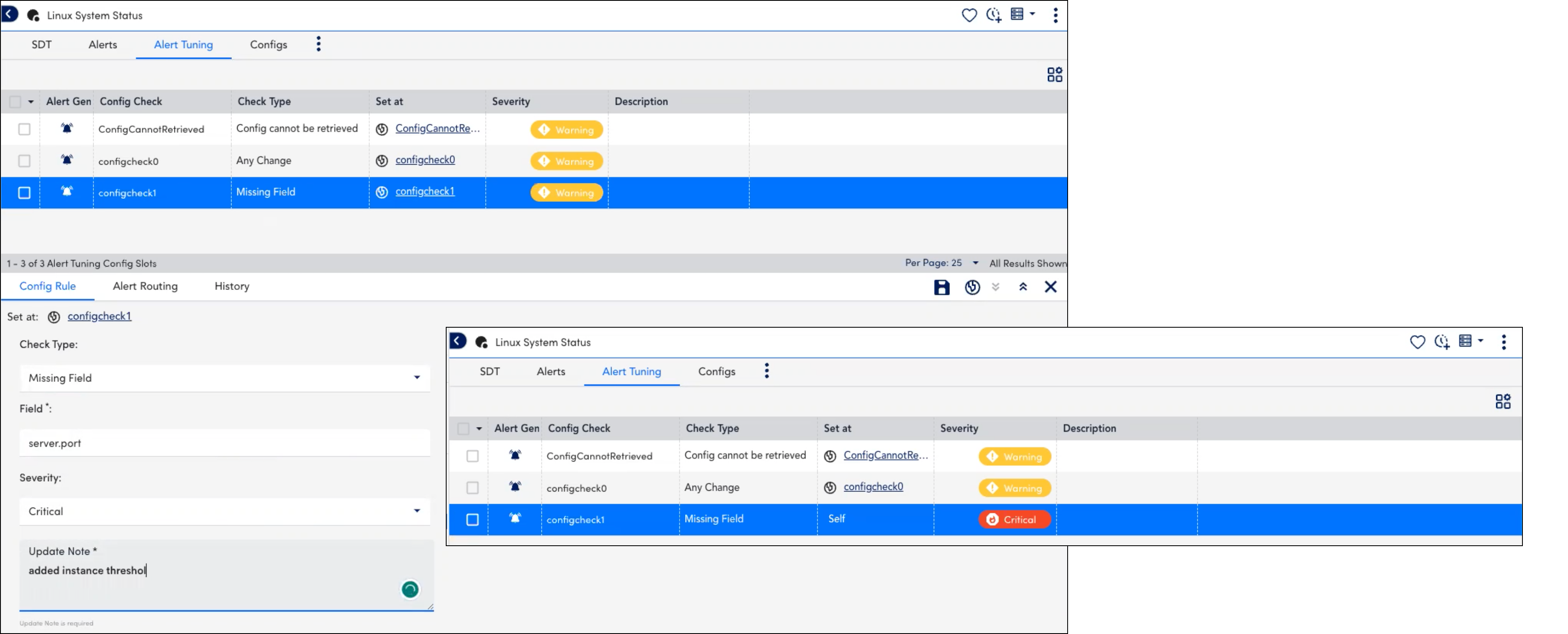This screenshot has height=634, width=1568.
Task: Click the favorite heart icon in the top window
Action: tap(969, 15)
